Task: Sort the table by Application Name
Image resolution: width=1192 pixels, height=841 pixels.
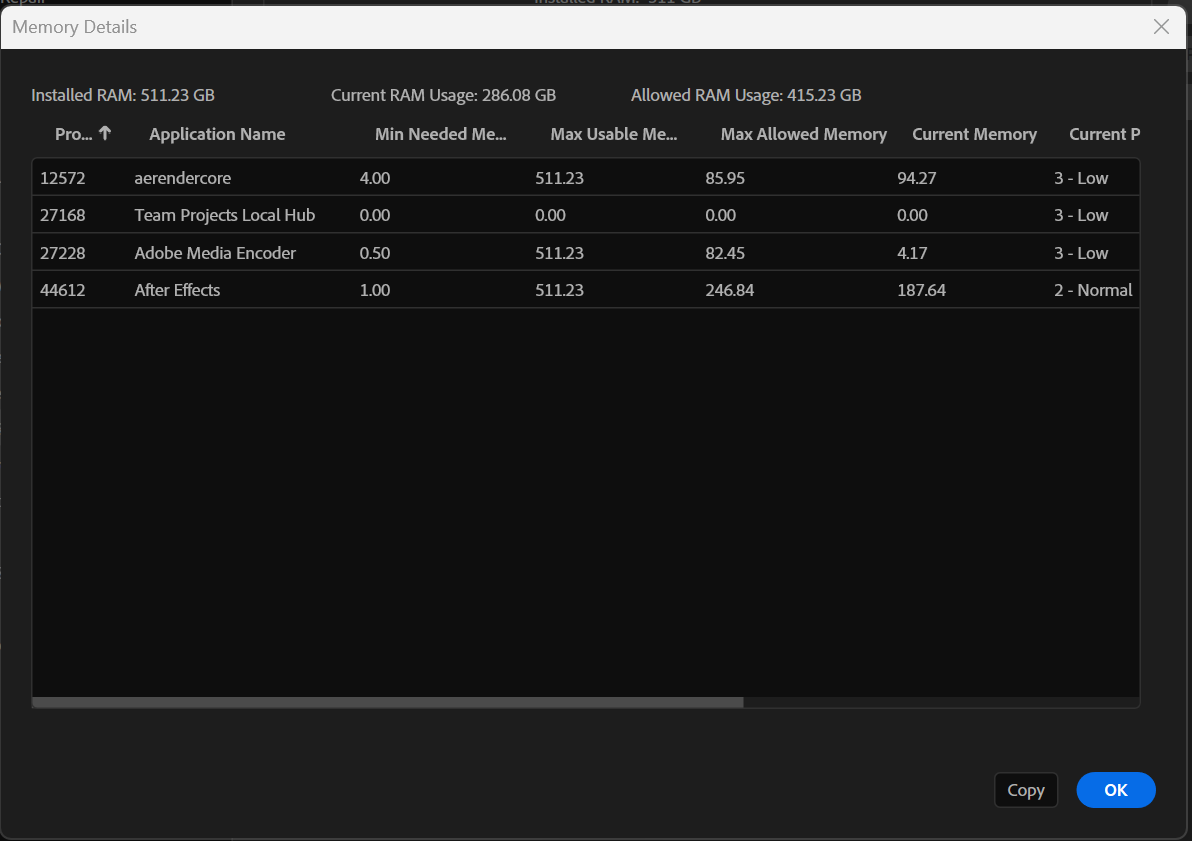Action: pyautogui.click(x=216, y=134)
